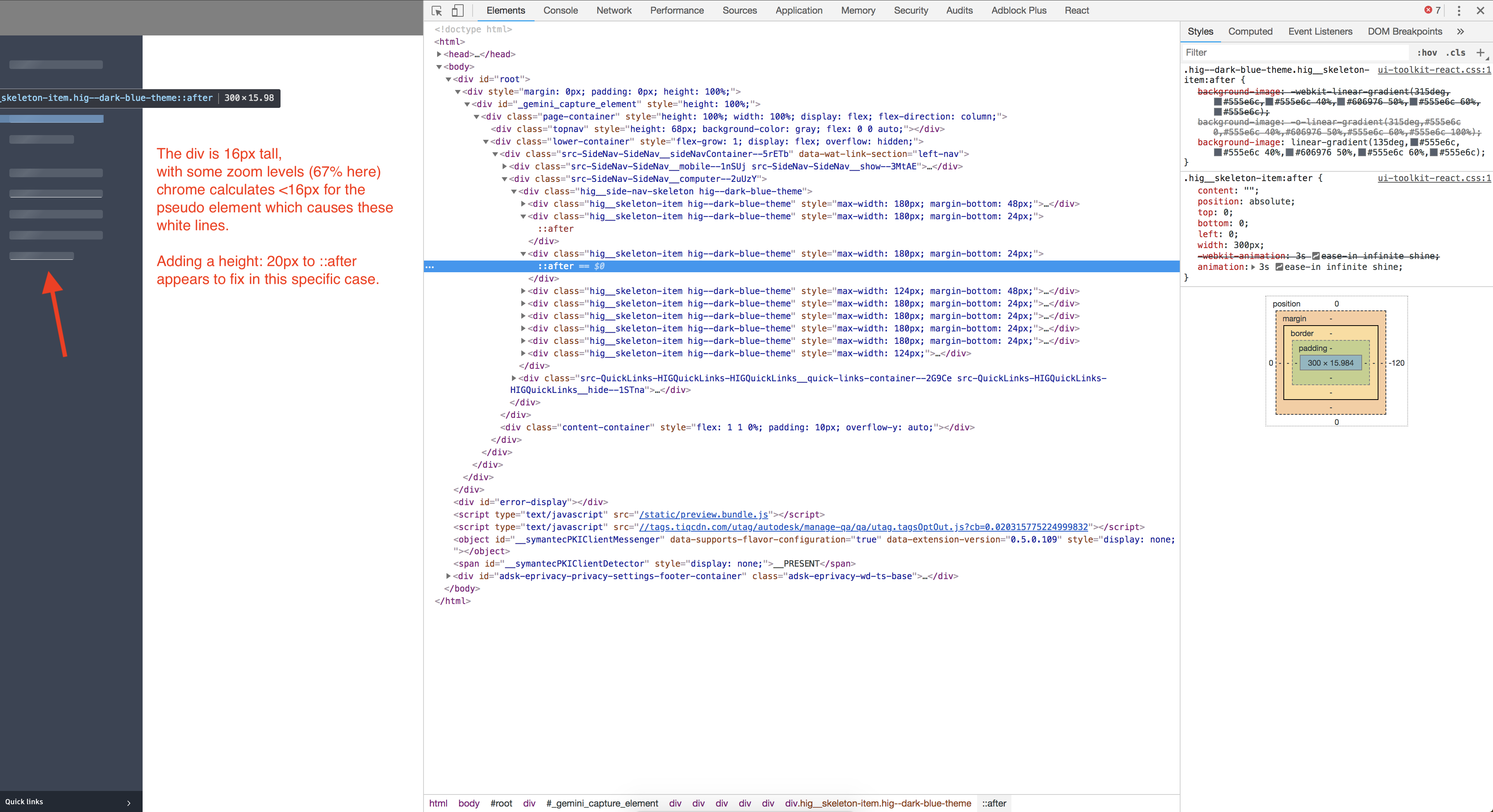Toggle the device toolbar icon
This screenshot has height=812, width=1493.
[x=457, y=11]
